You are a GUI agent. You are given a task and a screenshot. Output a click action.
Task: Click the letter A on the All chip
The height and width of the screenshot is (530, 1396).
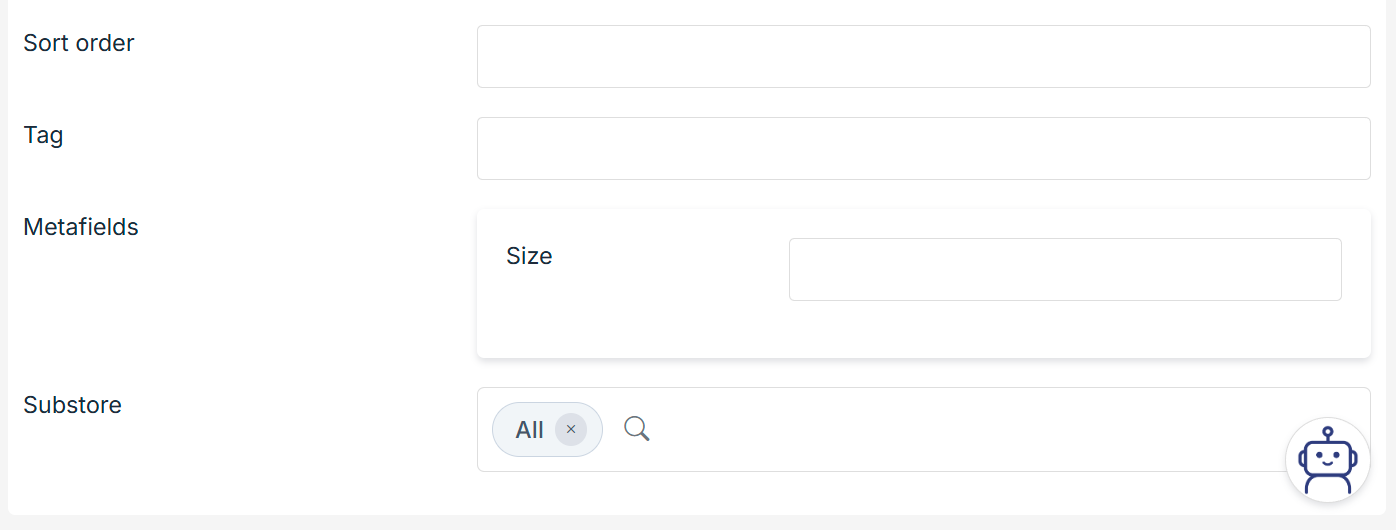tap(522, 430)
